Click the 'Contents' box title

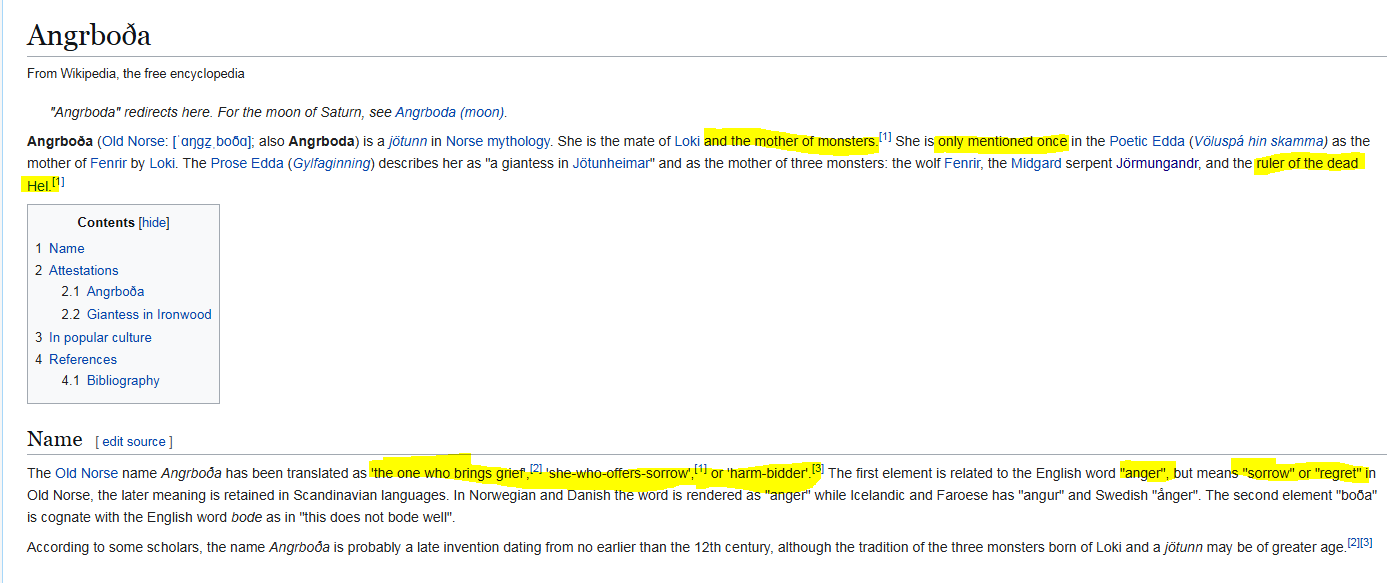106,223
